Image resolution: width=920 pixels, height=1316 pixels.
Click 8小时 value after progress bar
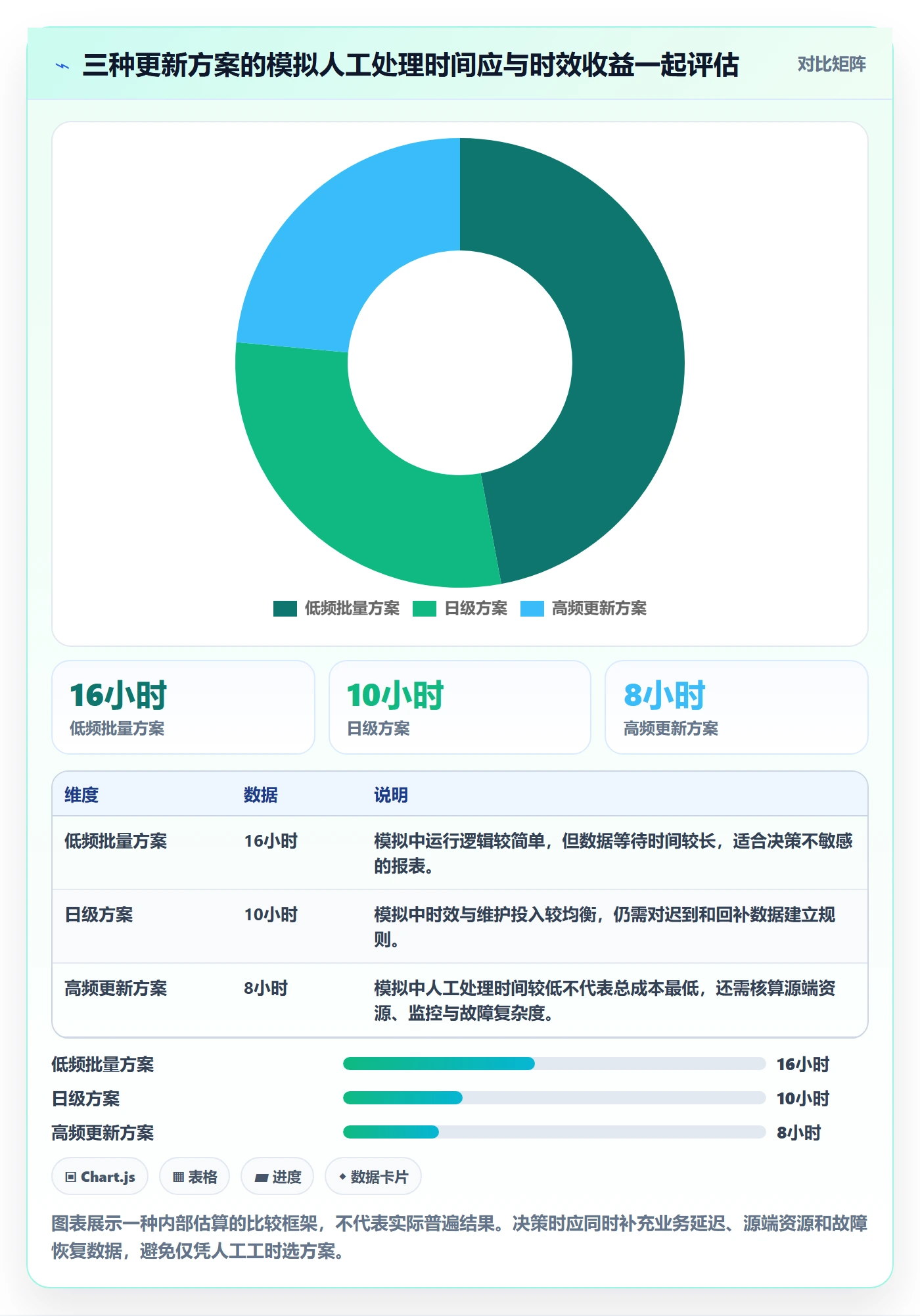[799, 1133]
